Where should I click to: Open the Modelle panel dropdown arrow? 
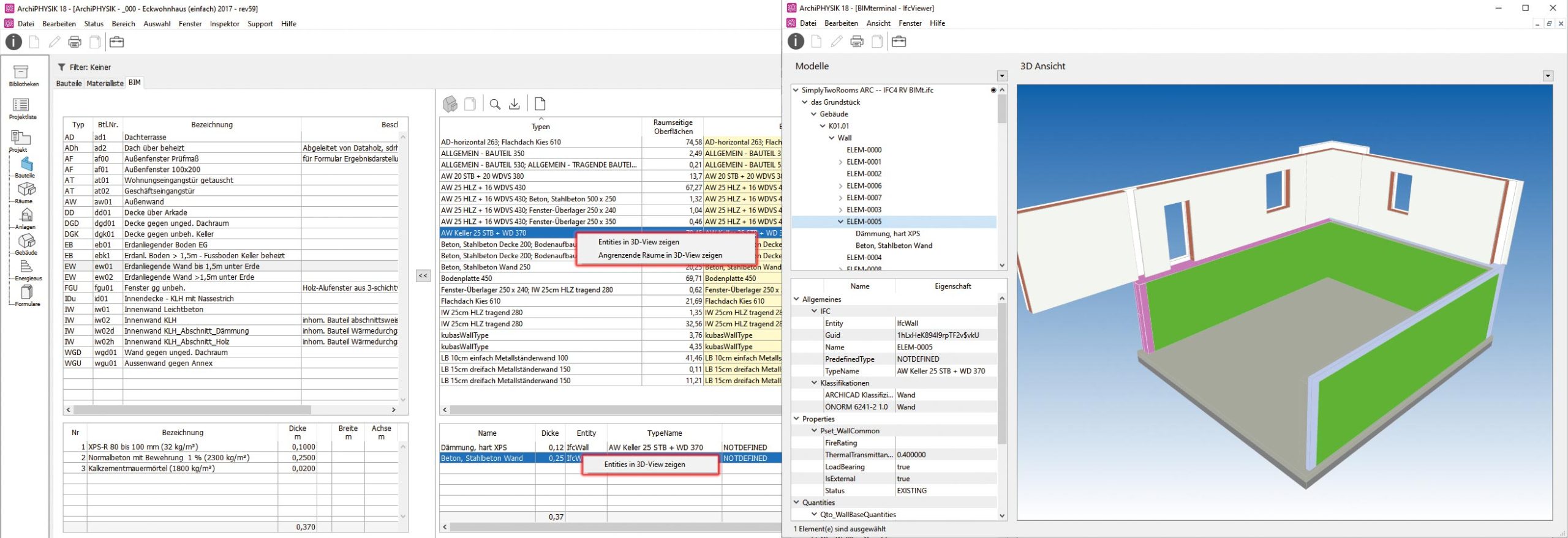click(1002, 77)
